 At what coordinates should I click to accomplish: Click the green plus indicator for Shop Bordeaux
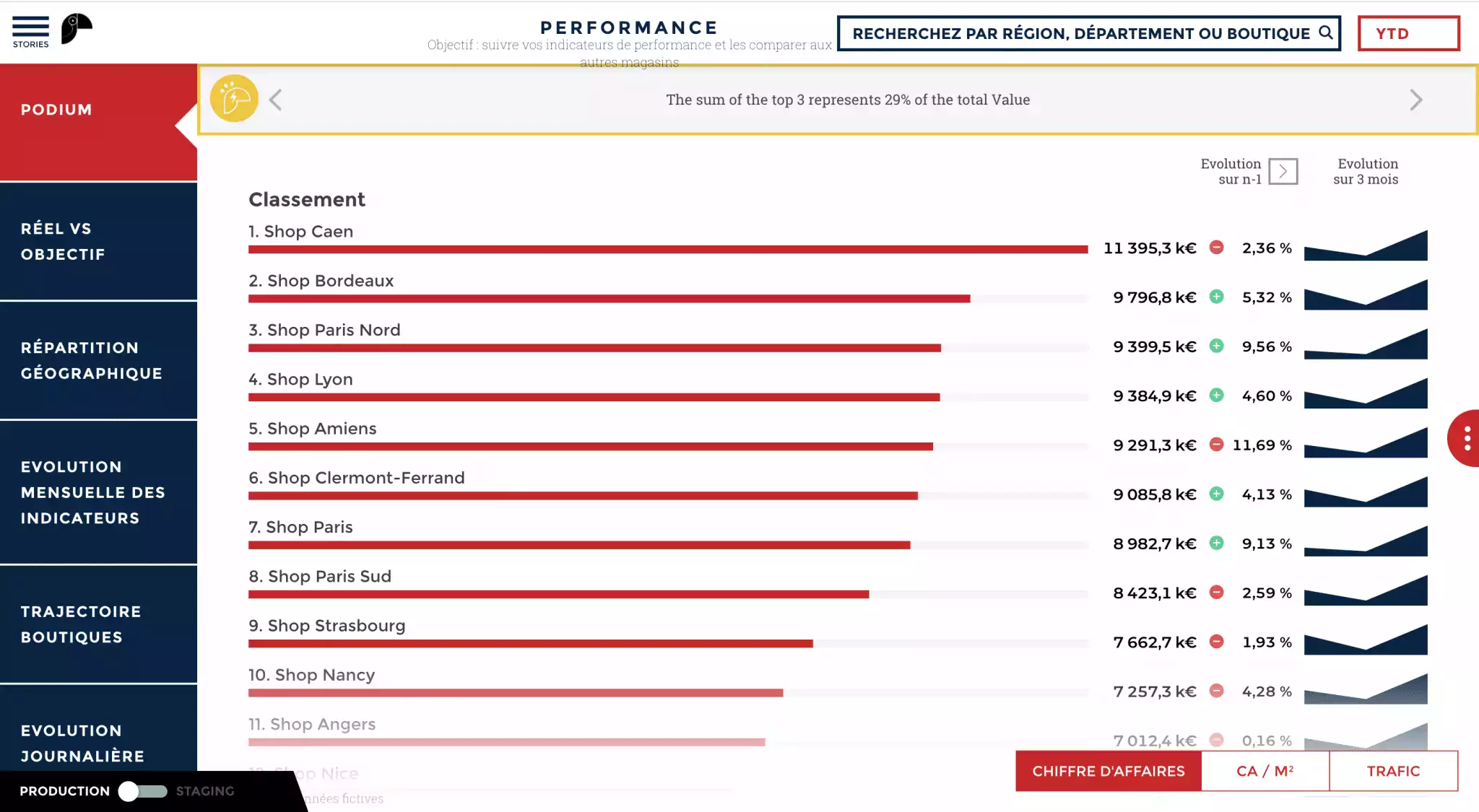(1217, 297)
